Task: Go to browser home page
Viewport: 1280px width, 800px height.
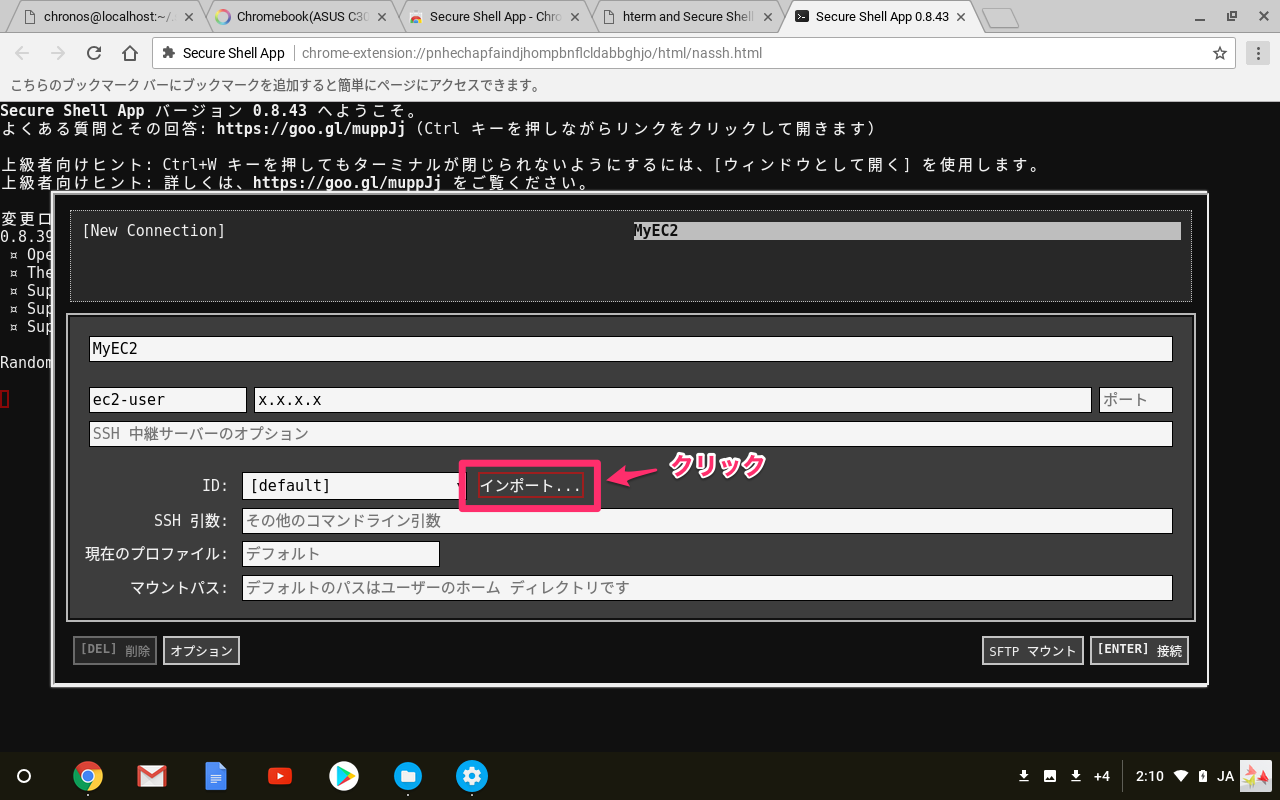Action: click(130, 53)
